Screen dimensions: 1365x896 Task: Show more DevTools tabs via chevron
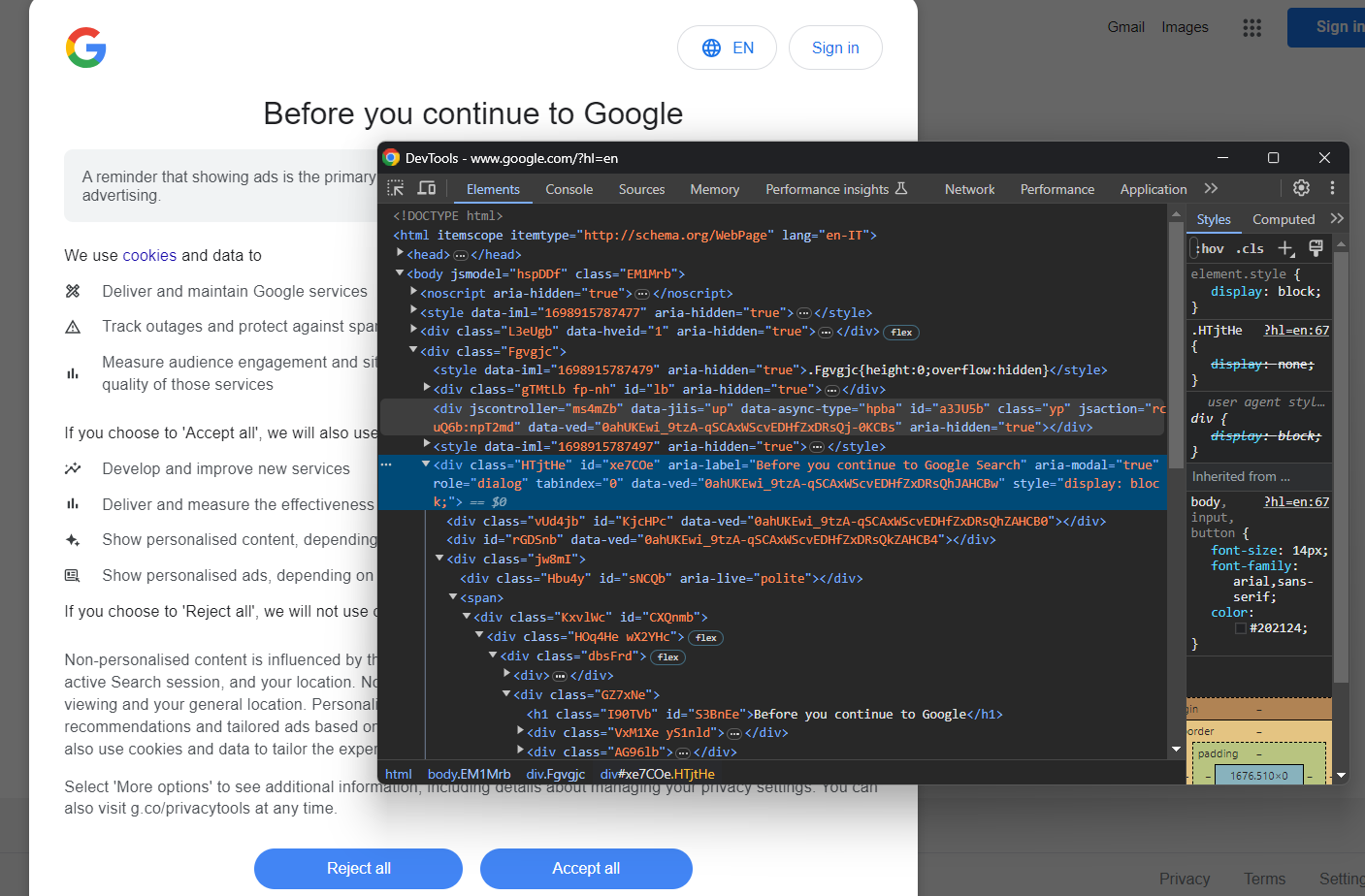1211,188
